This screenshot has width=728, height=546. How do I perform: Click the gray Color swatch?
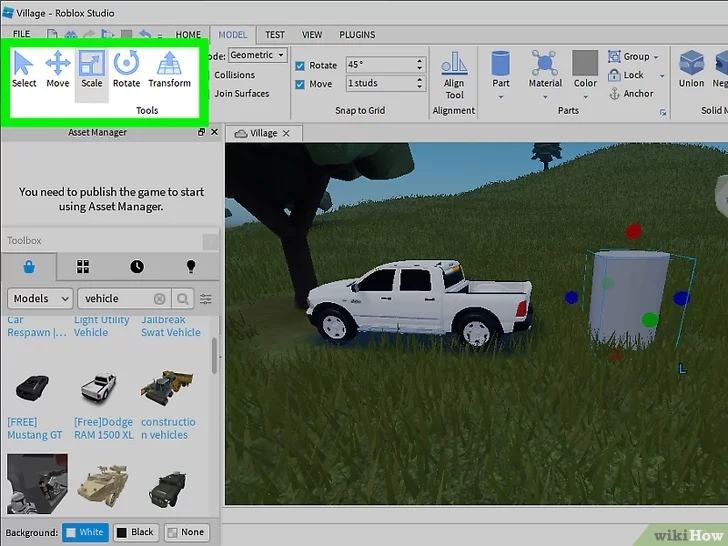click(x=585, y=63)
